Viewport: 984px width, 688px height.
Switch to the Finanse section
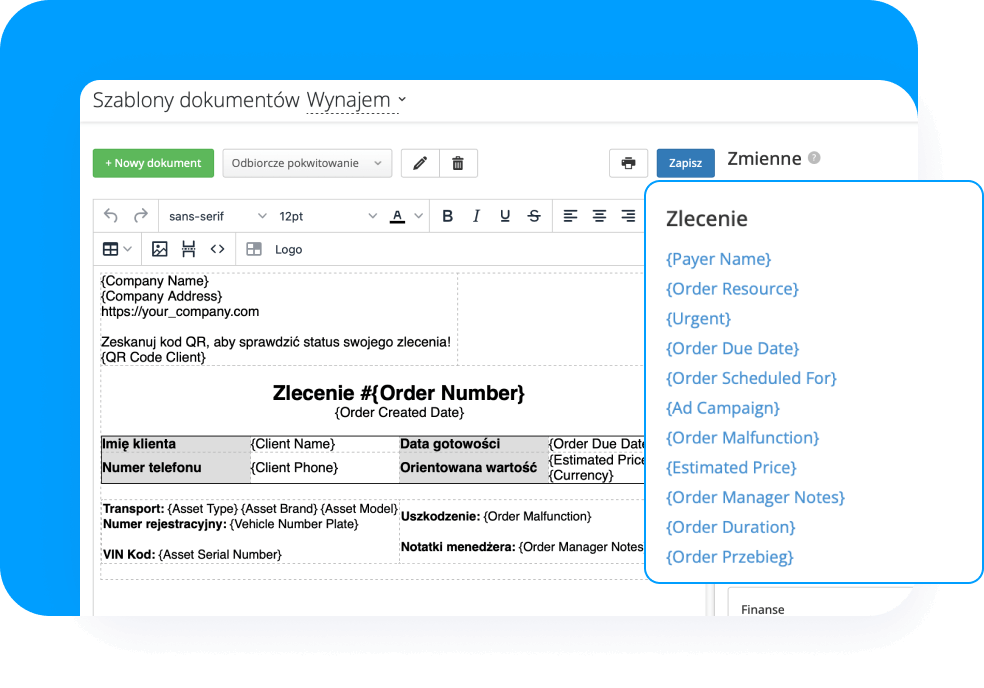click(x=762, y=608)
